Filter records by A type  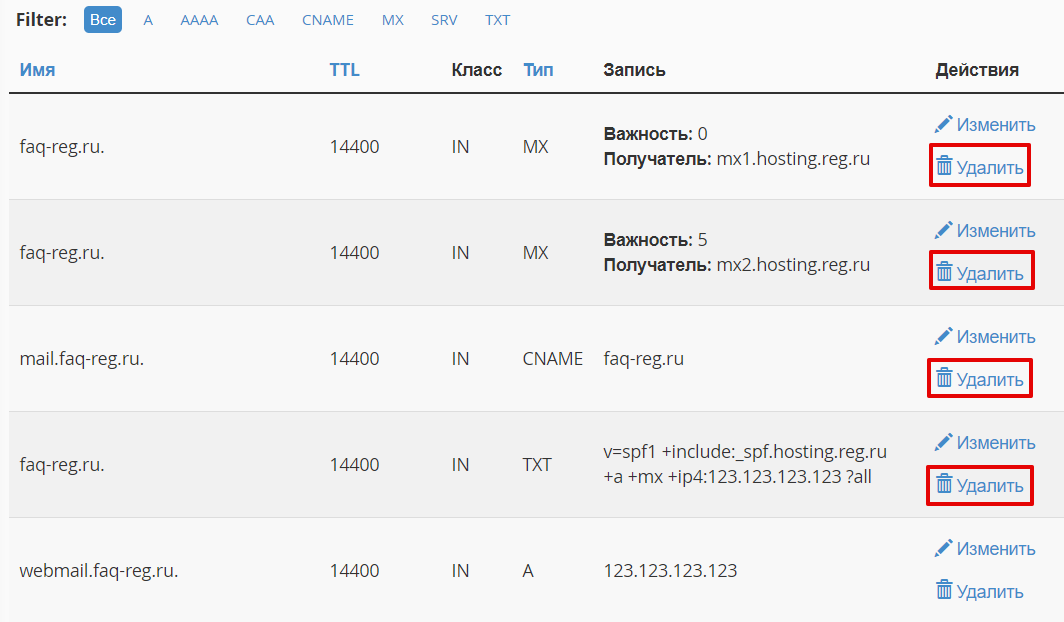click(x=148, y=20)
